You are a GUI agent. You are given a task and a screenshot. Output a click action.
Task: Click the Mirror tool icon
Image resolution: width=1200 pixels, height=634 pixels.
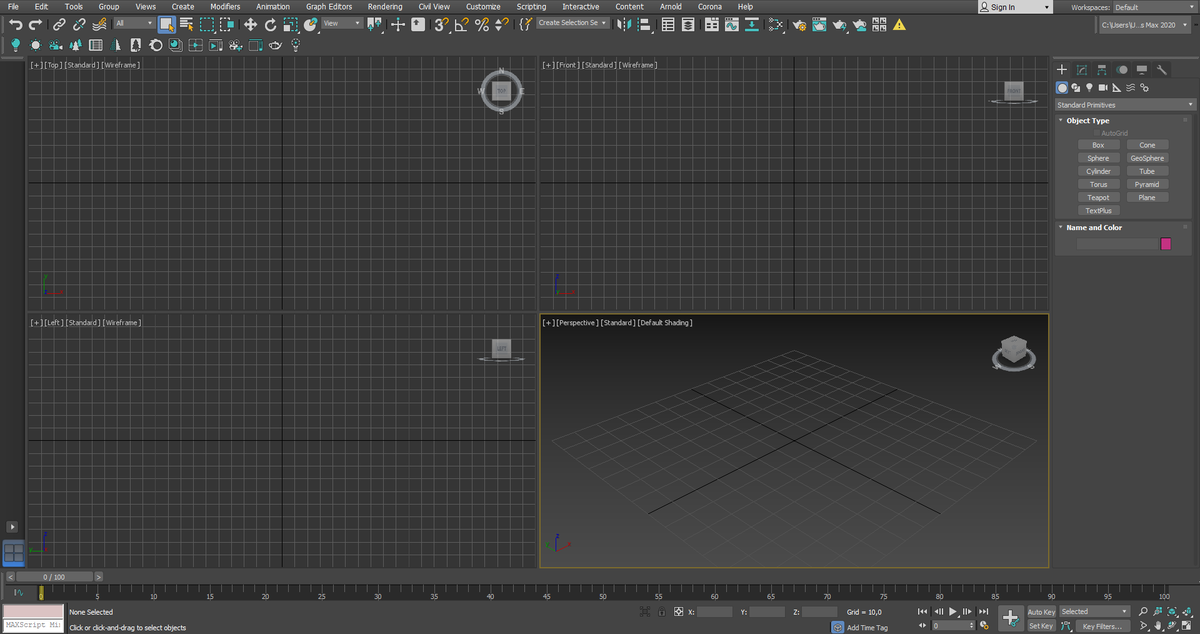click(x=625, y=25)
